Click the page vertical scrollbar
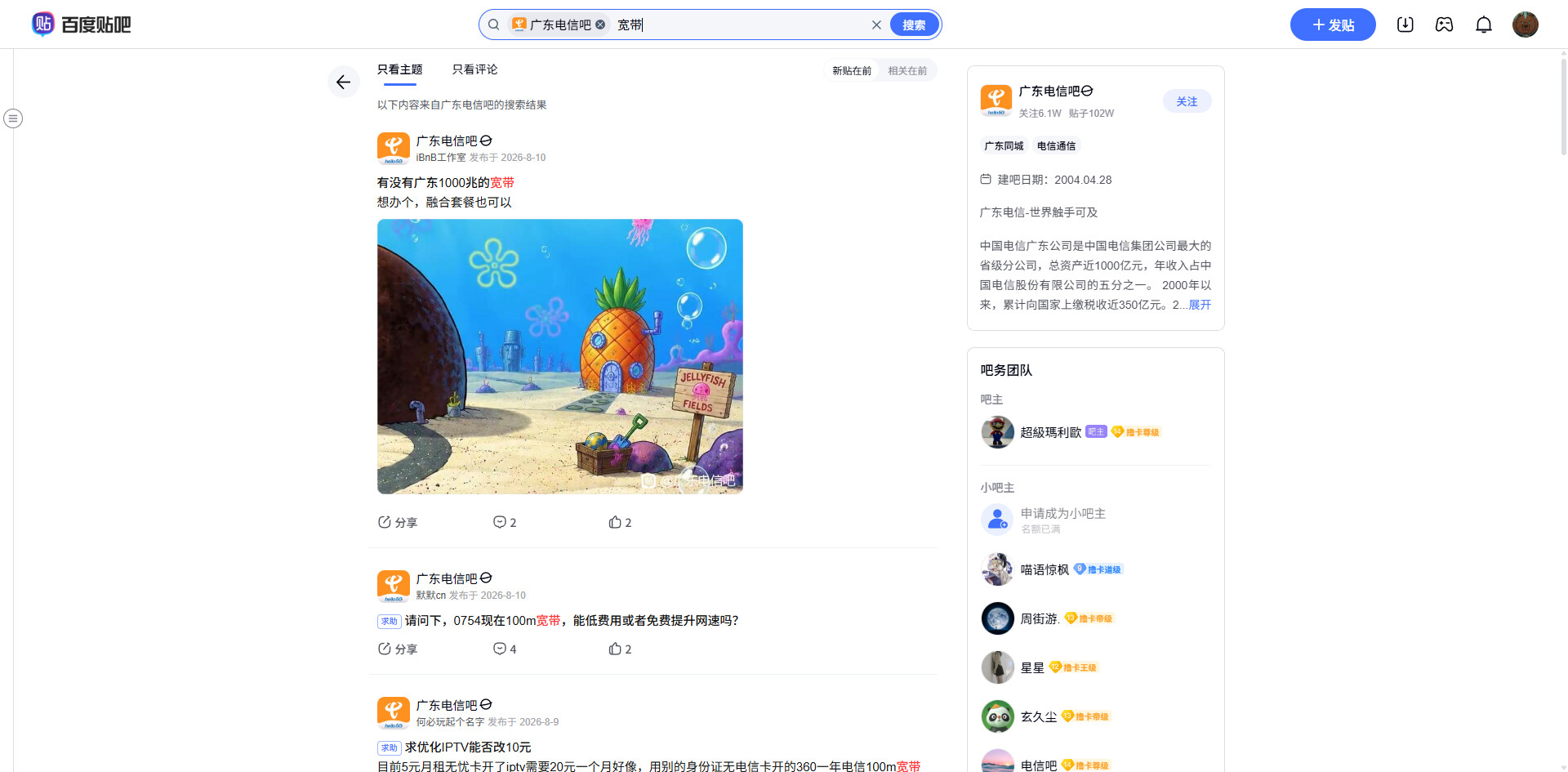Image resolution: width=1568 pixels, height=772 pixels. (1563, 106)
